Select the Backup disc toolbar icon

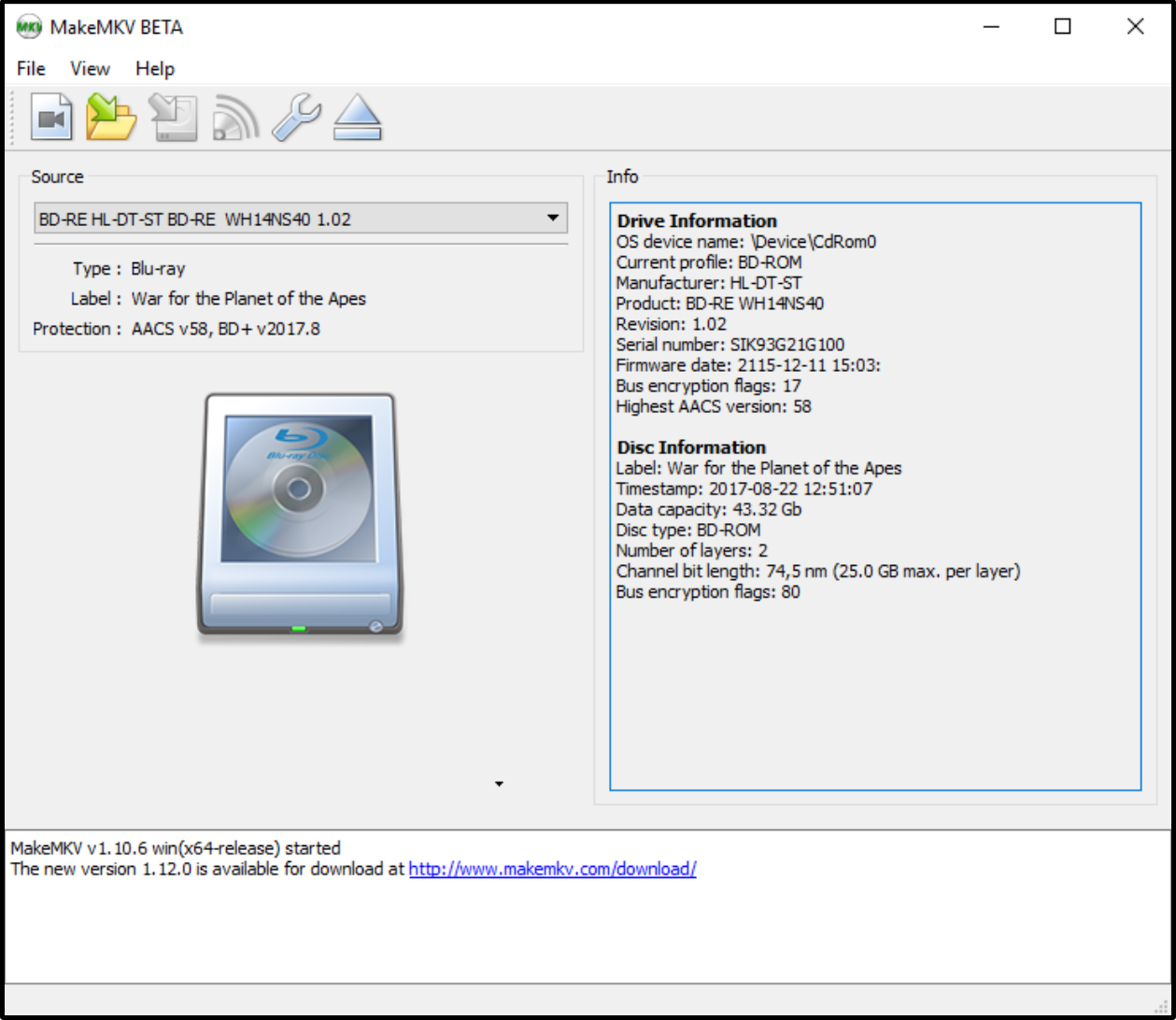[x=175, y=119]
